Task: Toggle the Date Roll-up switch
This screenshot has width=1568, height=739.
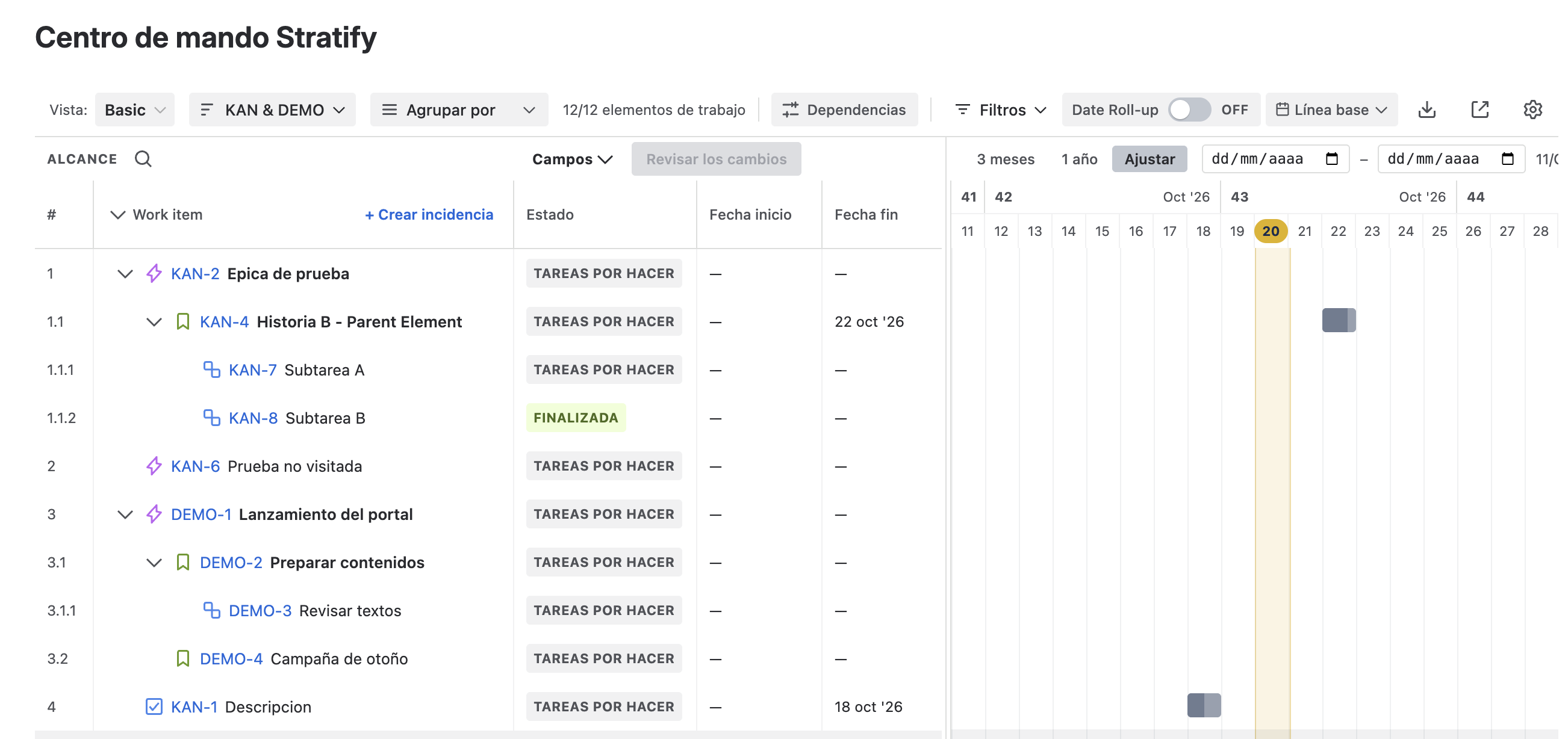Action: point(1189,110)
